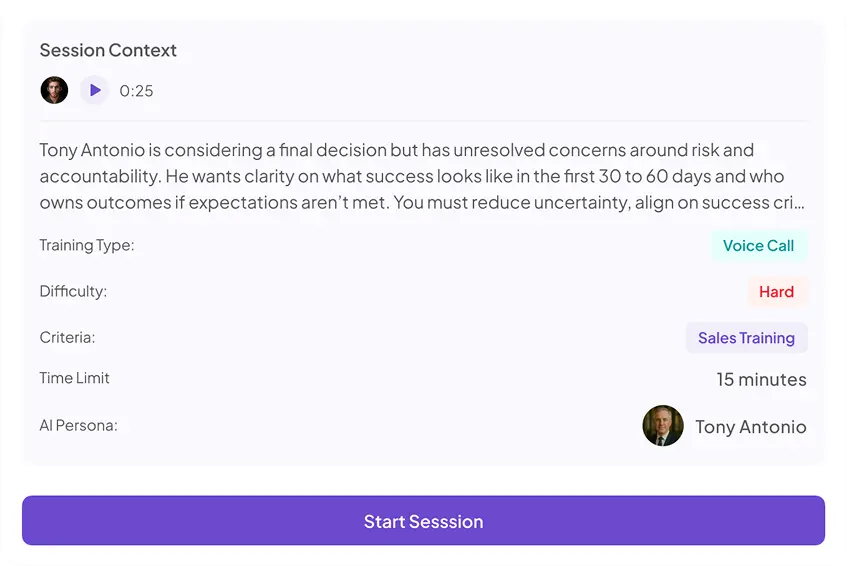Select the Voice Call training type badge
The image size is (848, 566).
(x=758, y=245)
